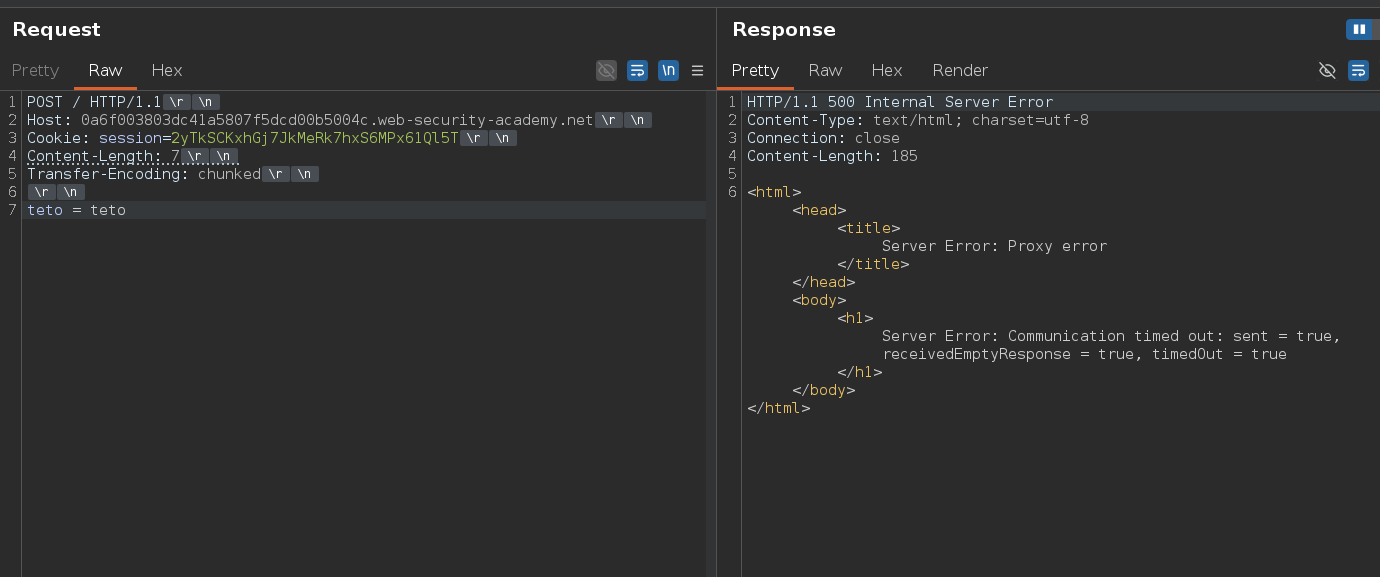The width and height of the screenshot is (1380, 577).
Task: Click 'Content-Length: 7' in the request
Action: pyautogui.click(x=103, y=156)
